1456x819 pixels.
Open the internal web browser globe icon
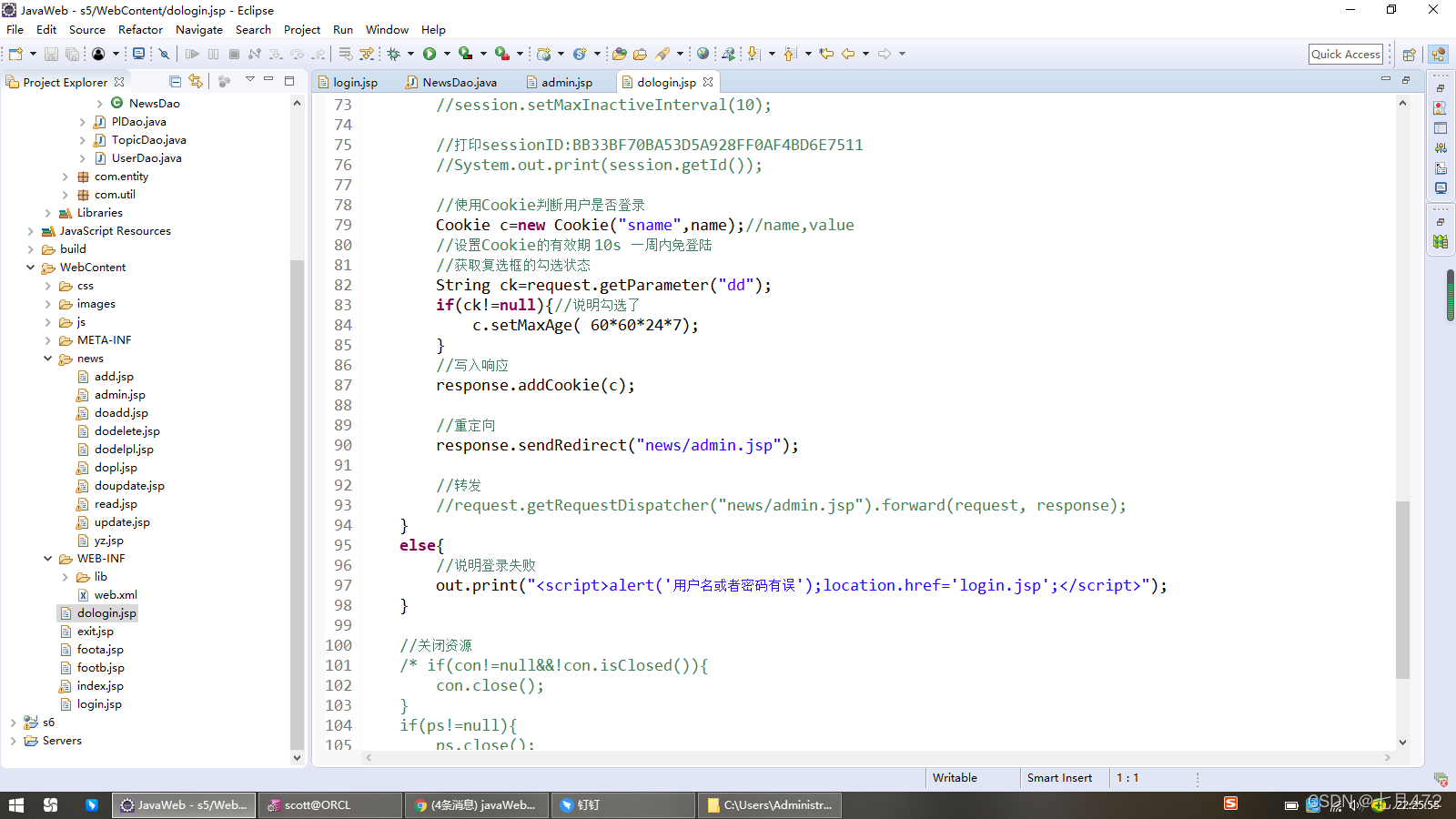(703, 53)
